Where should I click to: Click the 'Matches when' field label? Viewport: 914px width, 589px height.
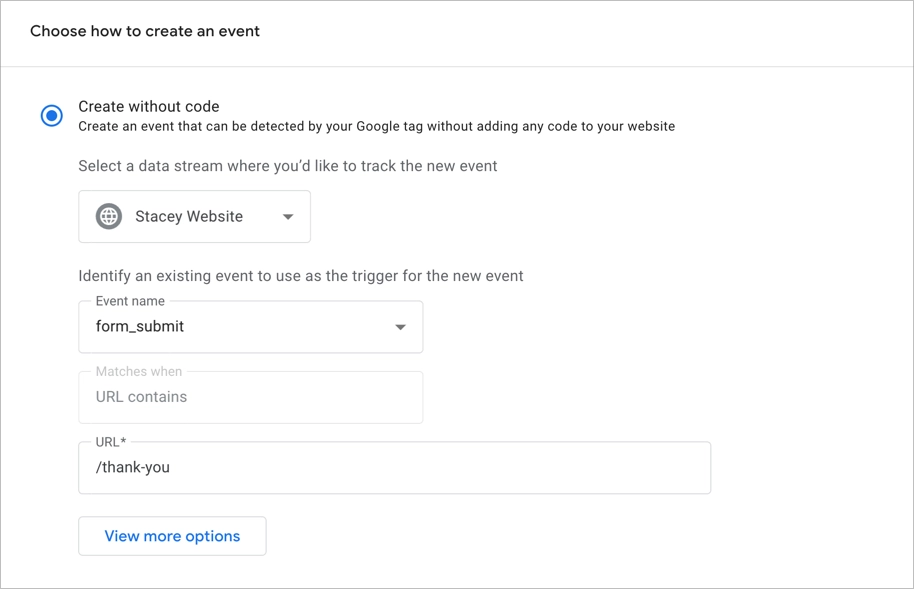pyautogui.click(x=139, y=371)
